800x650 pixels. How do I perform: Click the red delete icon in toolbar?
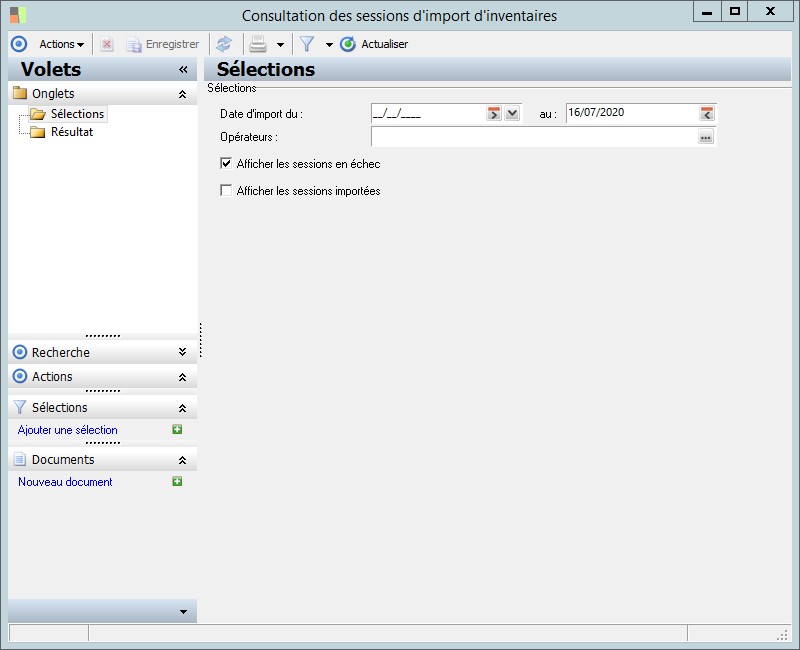click(x=107, y=44)
